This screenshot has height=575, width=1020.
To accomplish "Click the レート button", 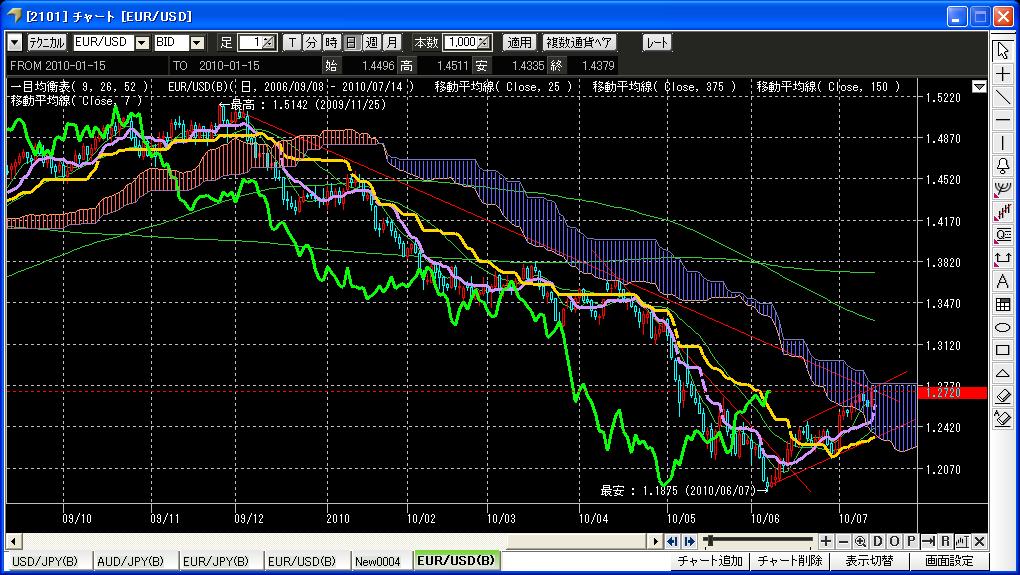I will (656, 43).
